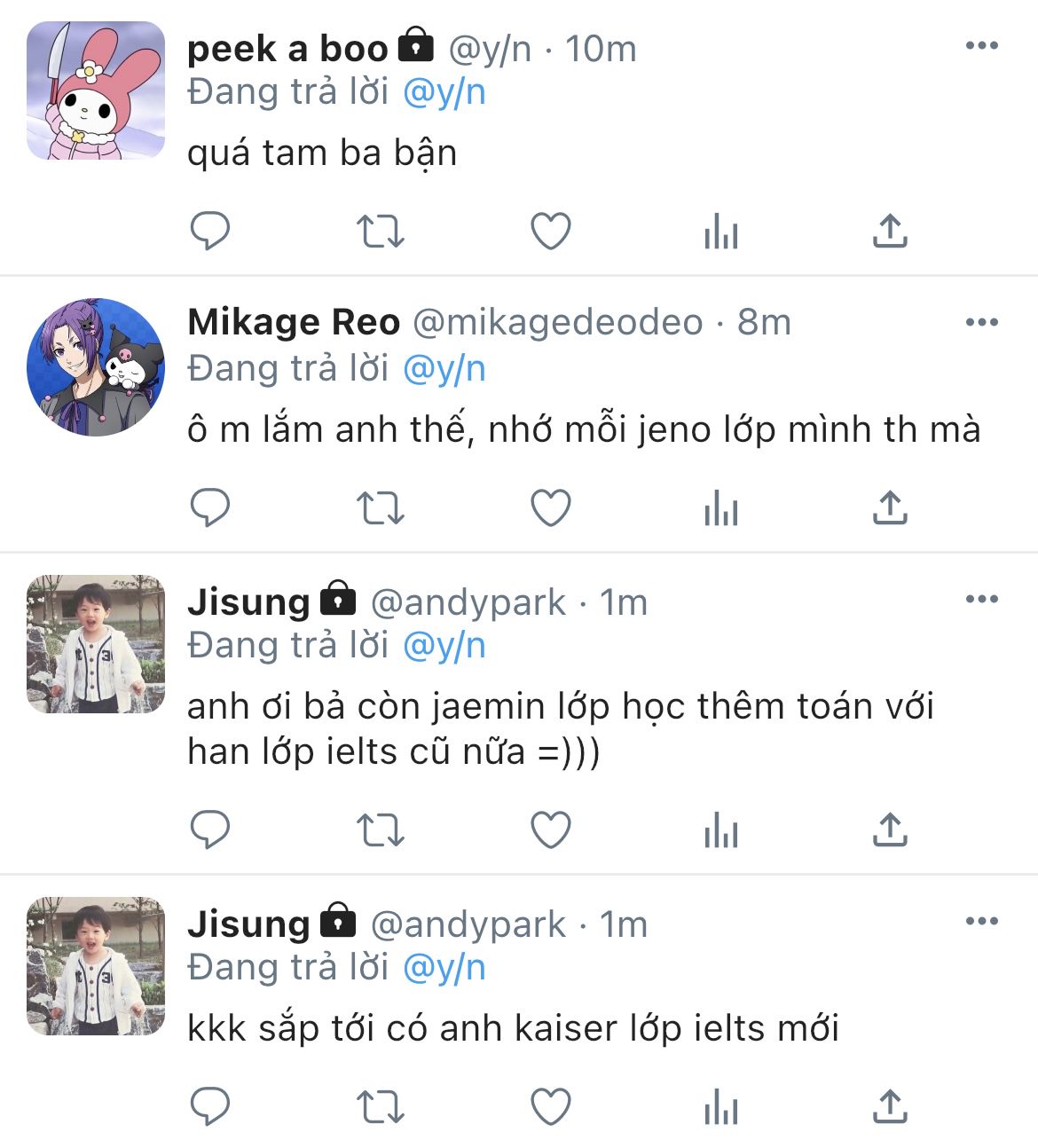Open Mikage Reo's profile picture
This screenshot has width=1038, height=1148.
point(96,367)
